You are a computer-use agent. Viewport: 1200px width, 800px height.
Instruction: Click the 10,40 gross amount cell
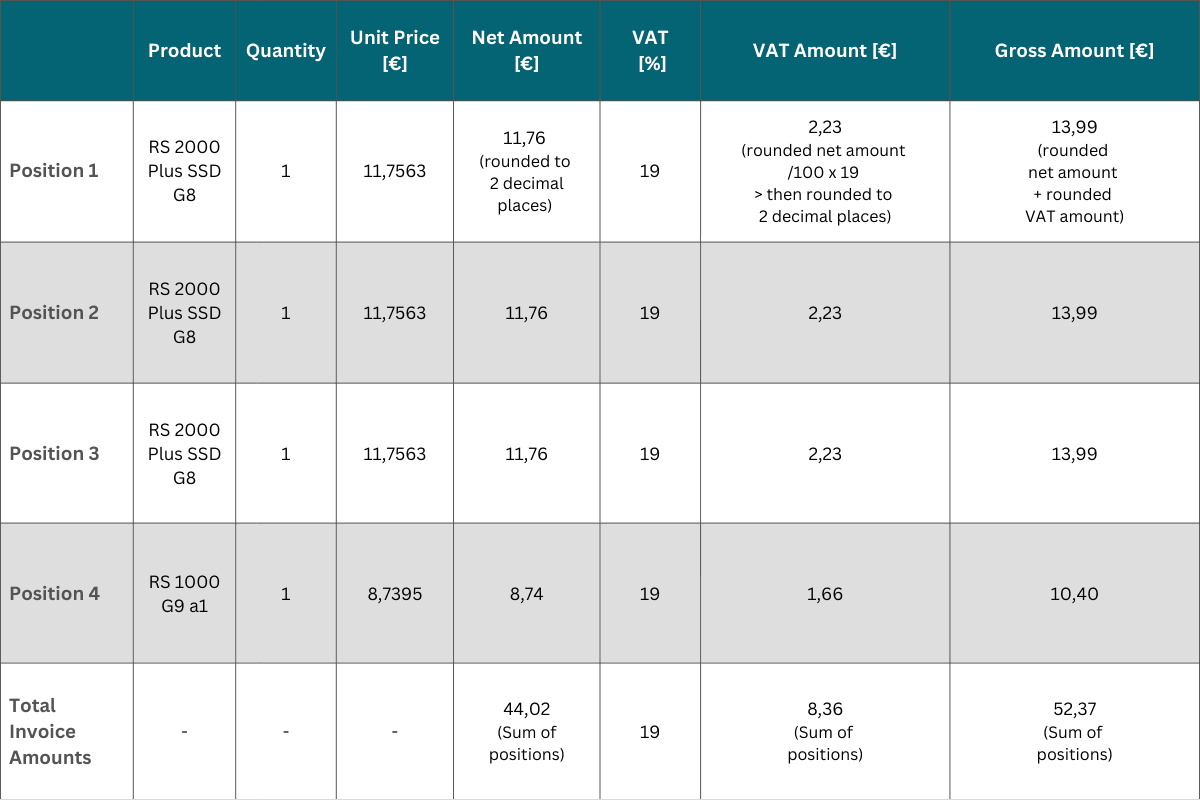(x=1074, y=594)
